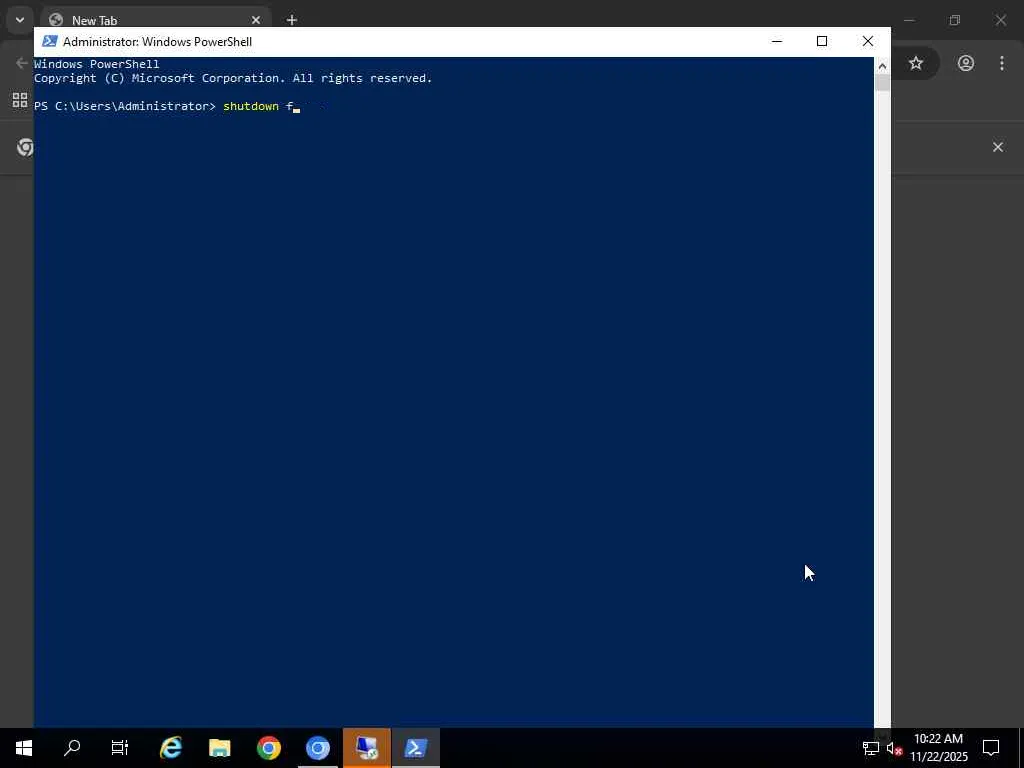Open Chrome three-dot menu
The width and height of the screenshot is (1024, 768).
[1002, 63]
